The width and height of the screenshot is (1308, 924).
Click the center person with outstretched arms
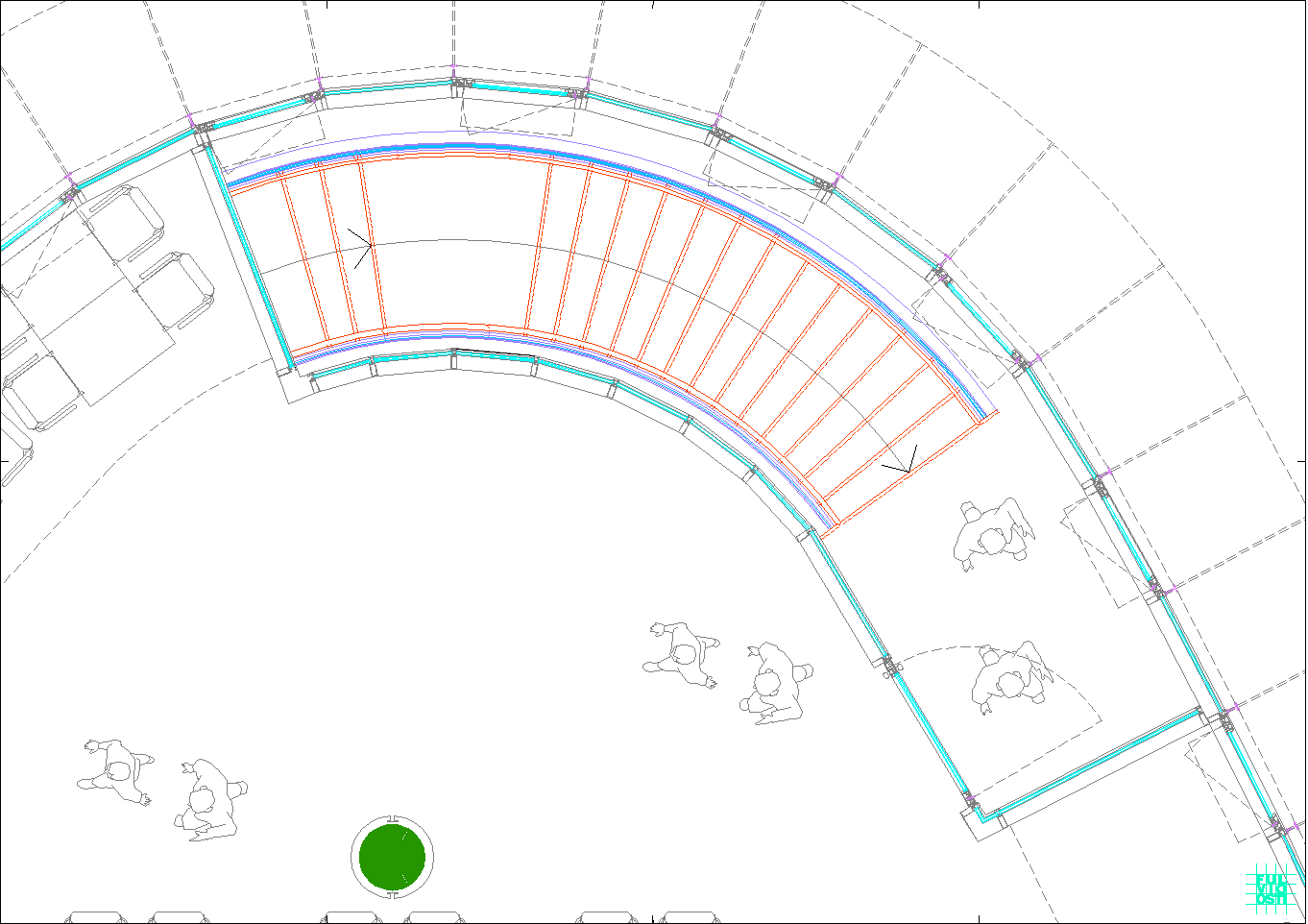coord(684,656)
